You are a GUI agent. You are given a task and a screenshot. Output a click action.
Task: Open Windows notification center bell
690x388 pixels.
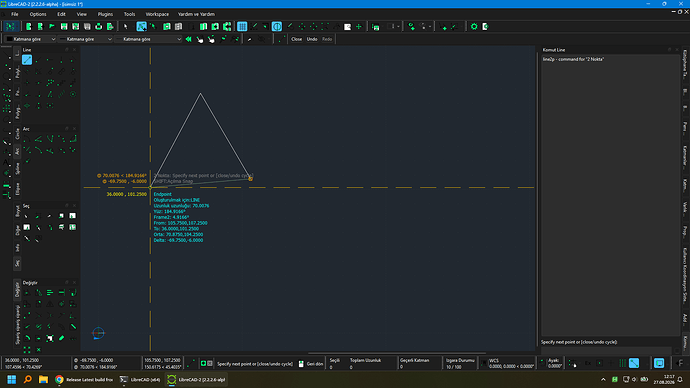[681, 379]
